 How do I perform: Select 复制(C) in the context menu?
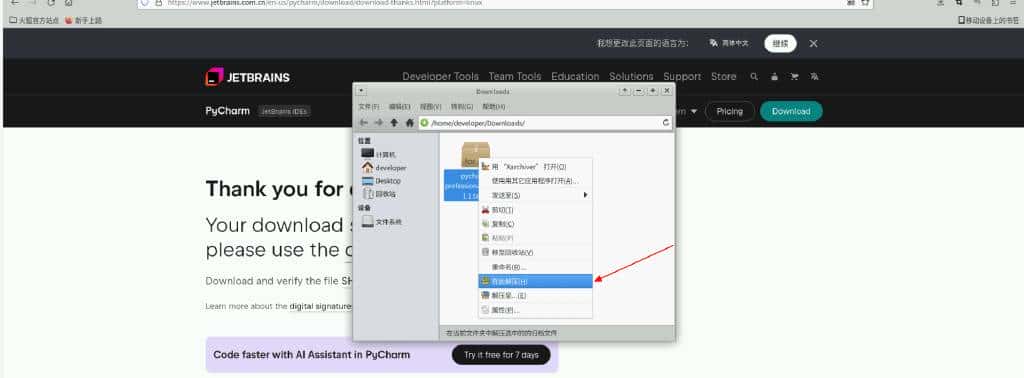536,224
